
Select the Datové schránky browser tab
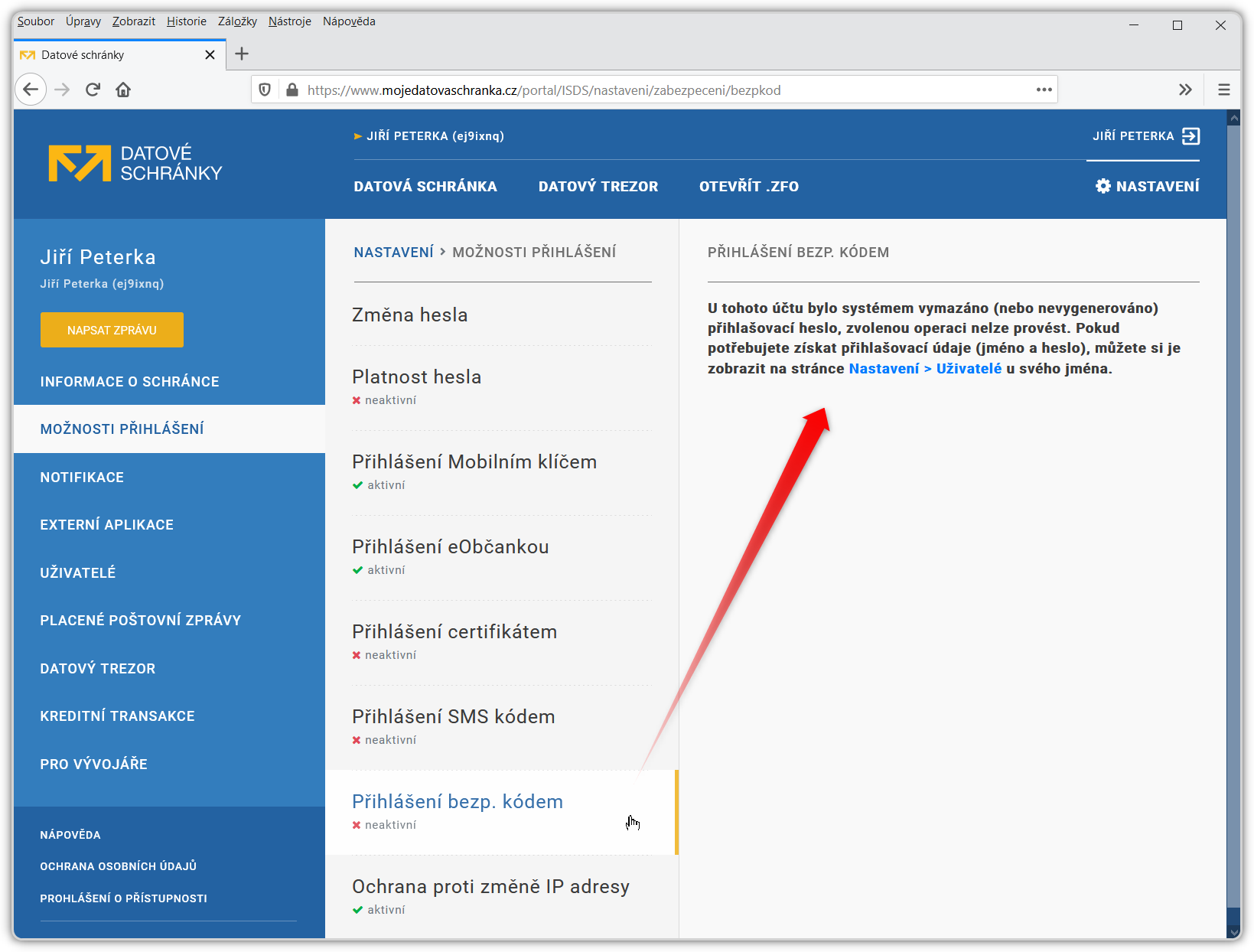(119, 54)
